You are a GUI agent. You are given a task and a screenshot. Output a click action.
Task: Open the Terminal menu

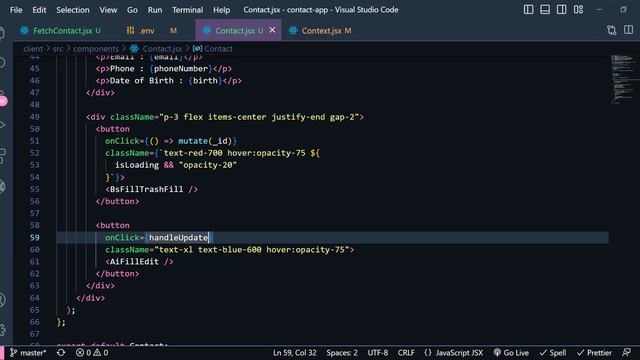coord(187,10)
